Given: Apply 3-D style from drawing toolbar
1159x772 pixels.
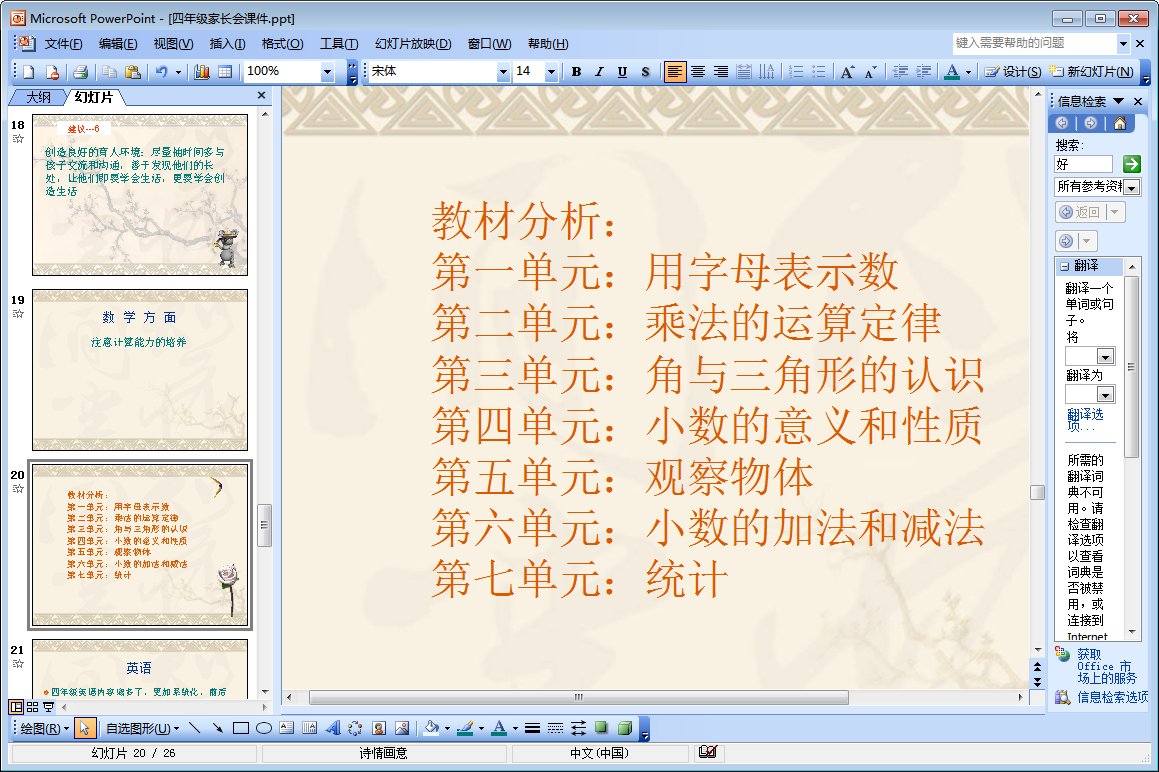Looking at the screenshot, I should coord(625,728).
